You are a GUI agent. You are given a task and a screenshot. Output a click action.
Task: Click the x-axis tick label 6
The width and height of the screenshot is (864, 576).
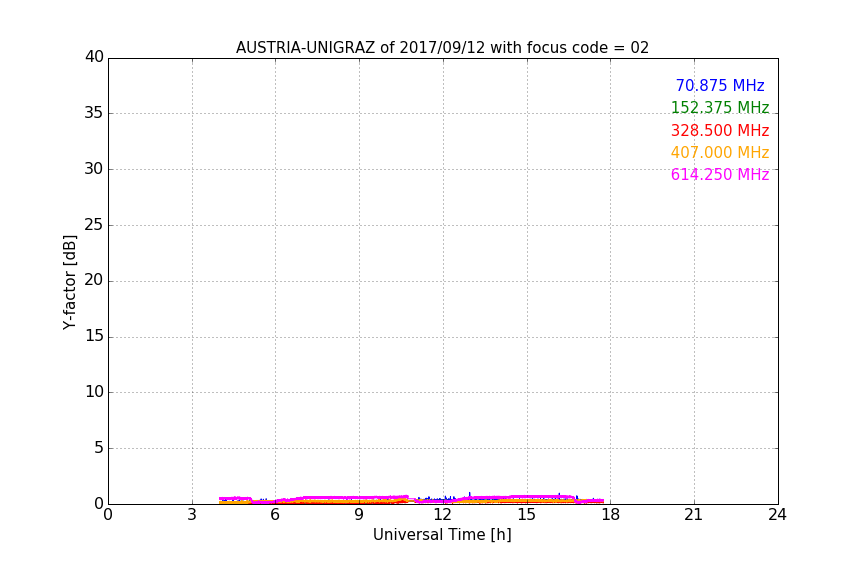(x=275, y=515)
